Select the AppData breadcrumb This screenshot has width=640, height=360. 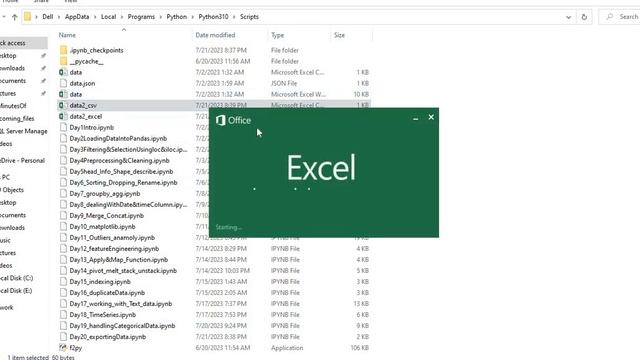[77, 17]
